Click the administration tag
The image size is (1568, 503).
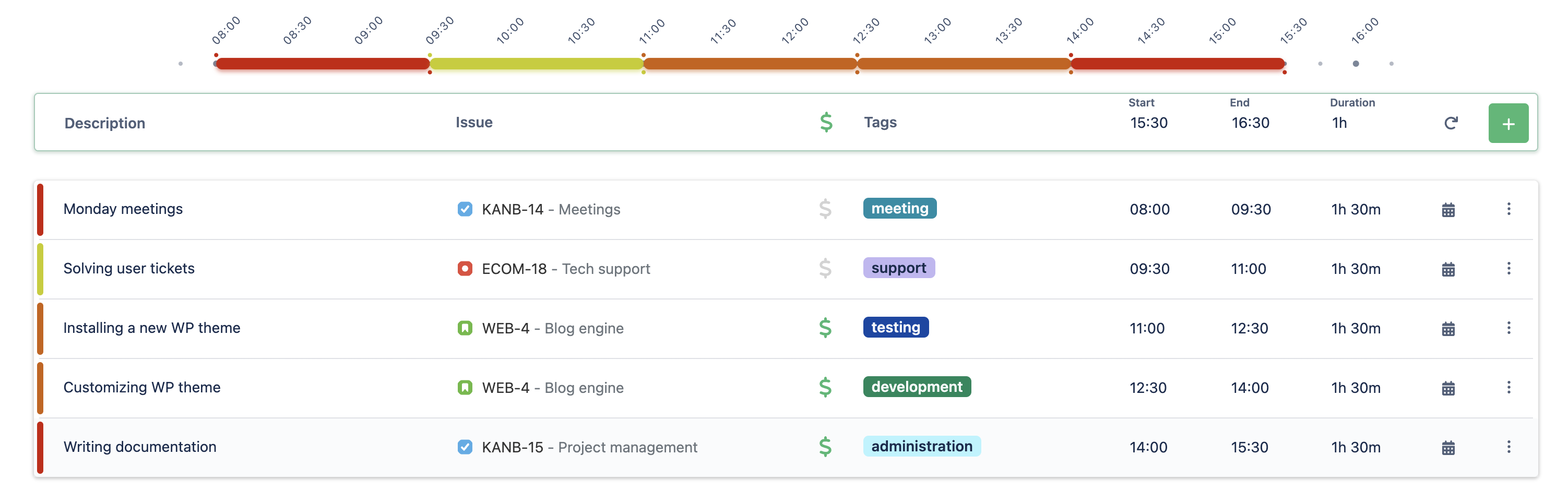coord(922,447)
